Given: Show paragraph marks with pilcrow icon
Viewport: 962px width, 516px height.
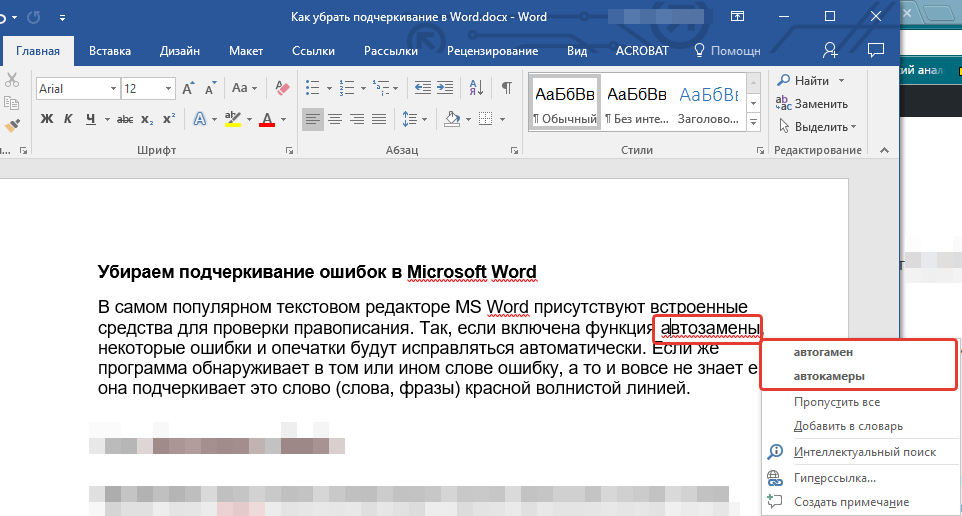Looking at the screenshot, I should [507, 88].
